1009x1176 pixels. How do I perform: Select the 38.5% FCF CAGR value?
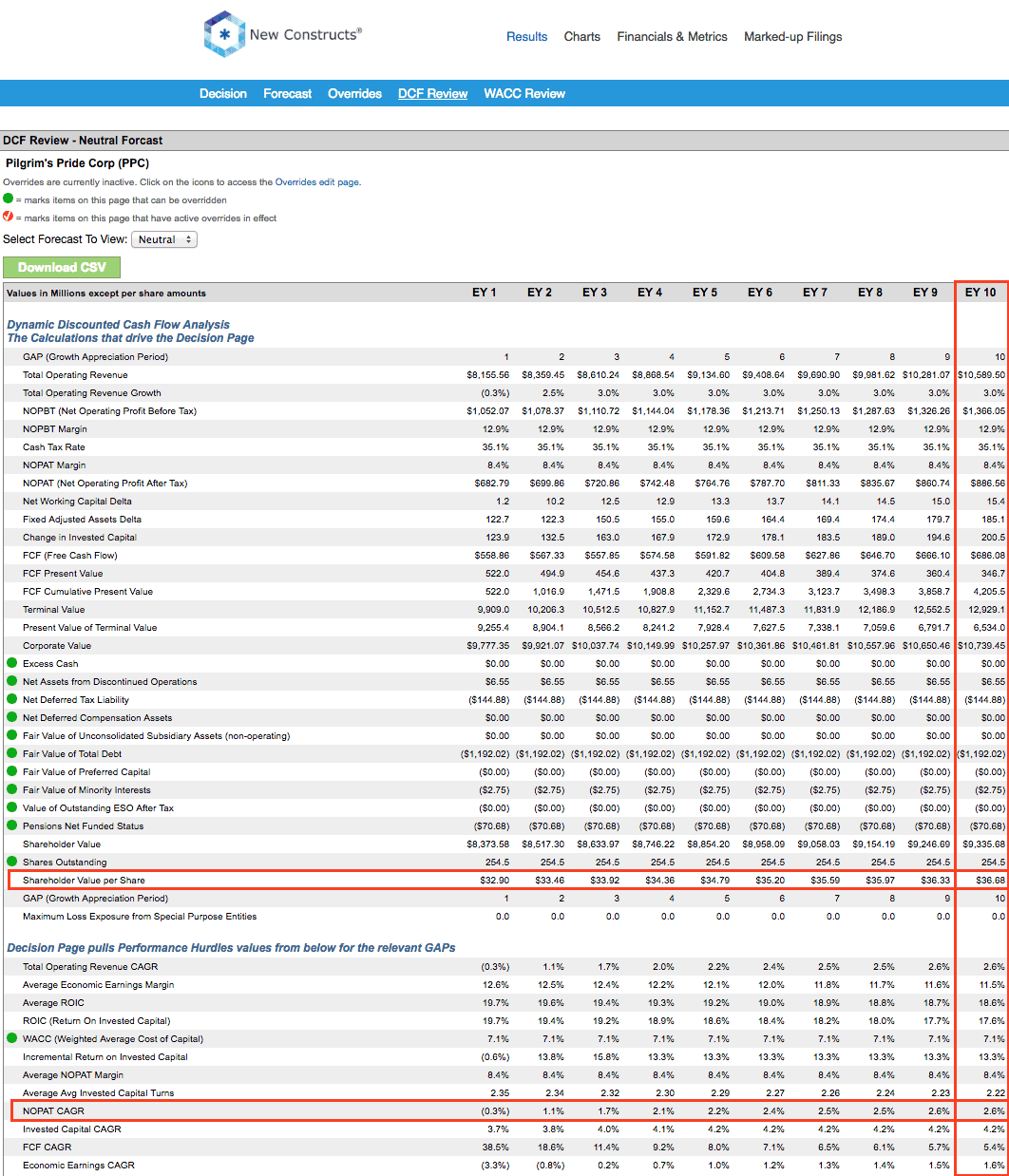tap(496, 1148)
